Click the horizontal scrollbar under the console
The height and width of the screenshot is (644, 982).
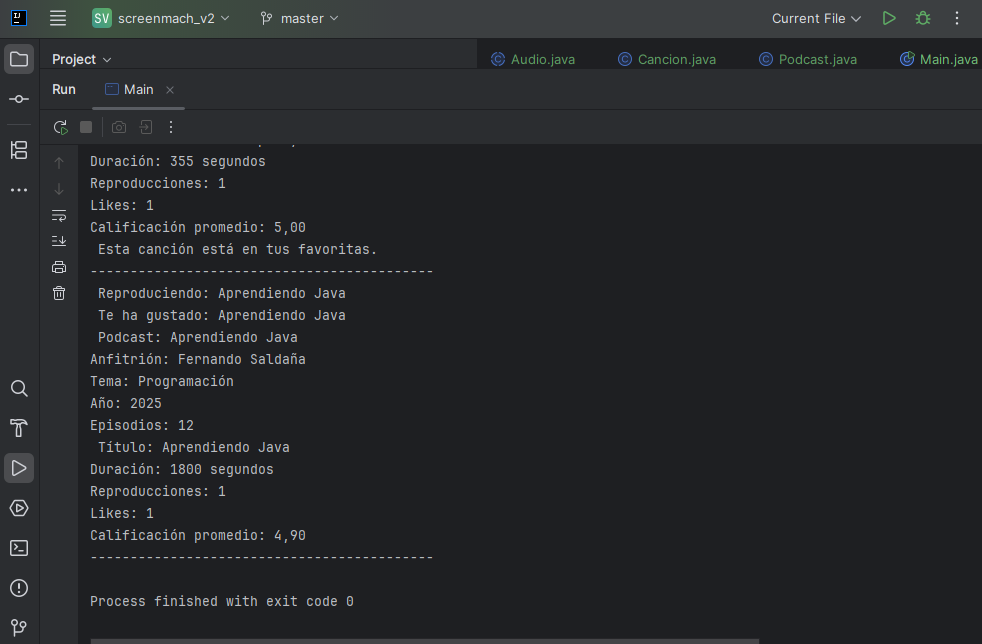pos(425,640)
